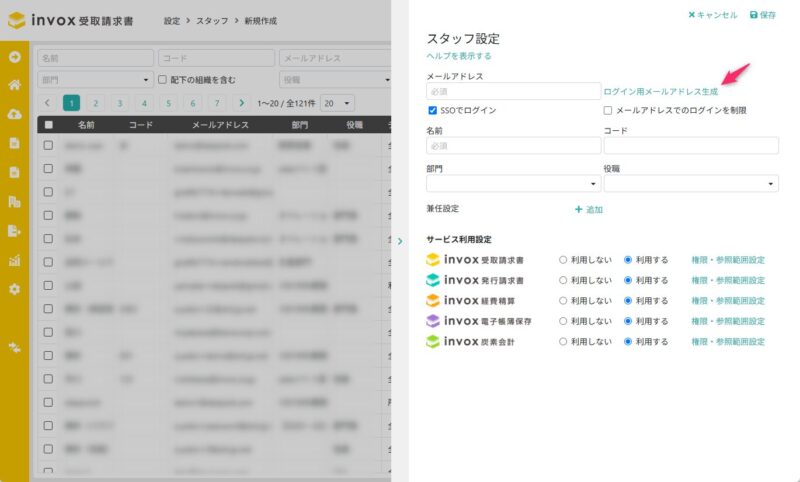The image size is (800, 482).
Task: Click the invox 発行請求書 service logo
Action: click(x=474, y=280)
